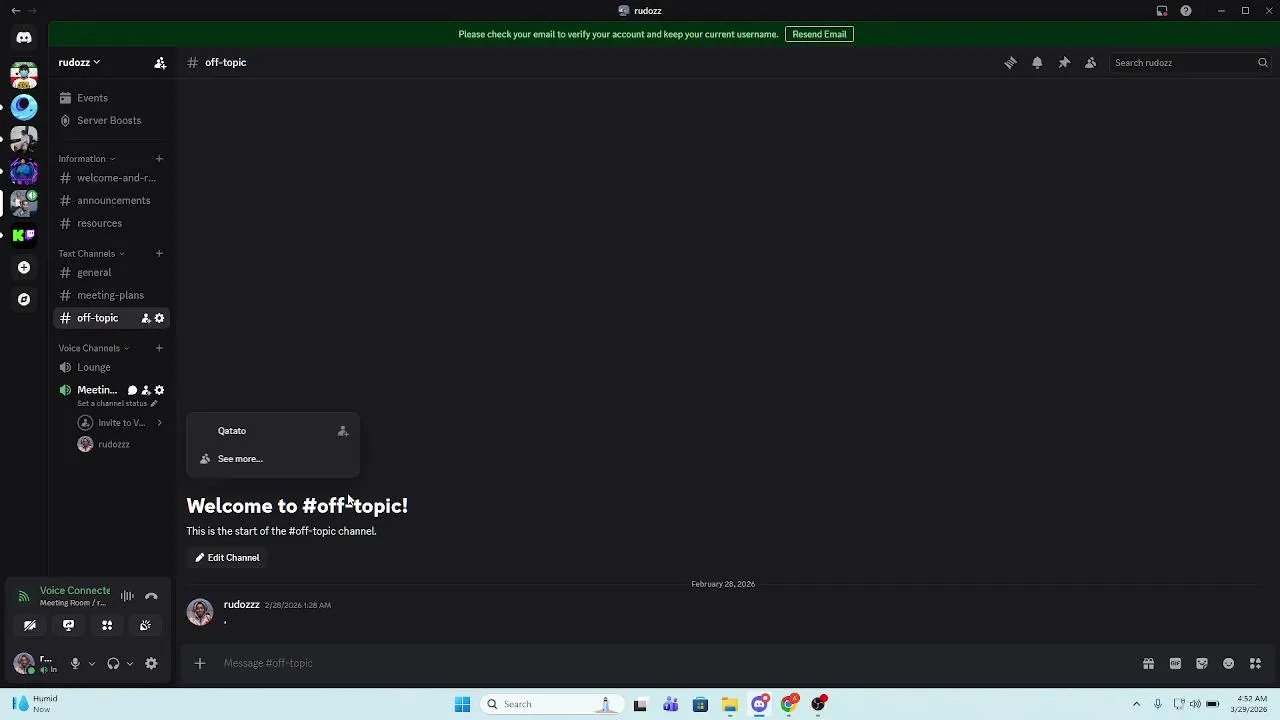Create channel in Information category

[159, 159]
